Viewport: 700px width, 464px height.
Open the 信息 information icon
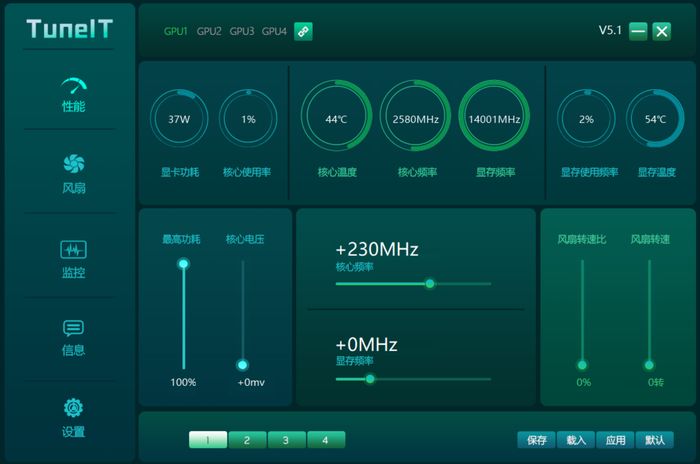(74, 328)
